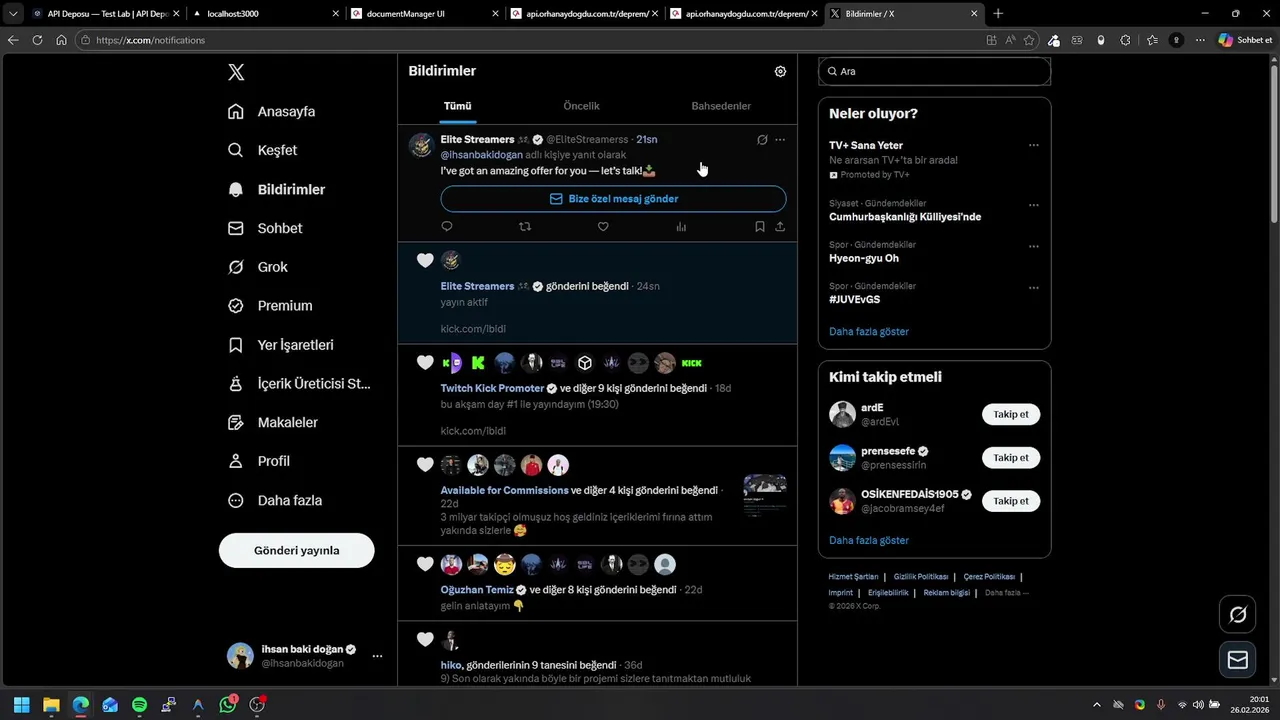Open more options for #JUVEvGS trend
1280x720 pixels.
click(x=1034, y=288)
